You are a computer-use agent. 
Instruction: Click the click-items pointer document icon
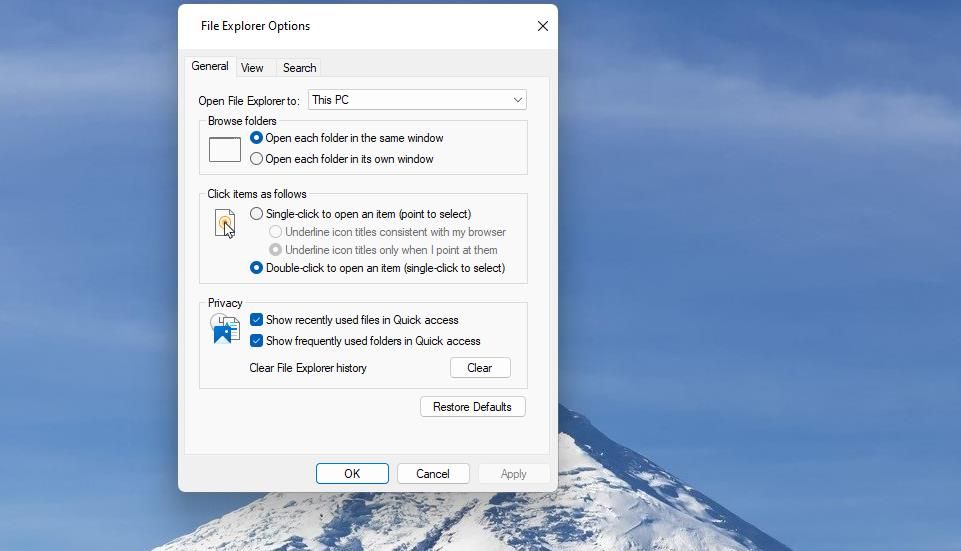(x=224, y=223)
